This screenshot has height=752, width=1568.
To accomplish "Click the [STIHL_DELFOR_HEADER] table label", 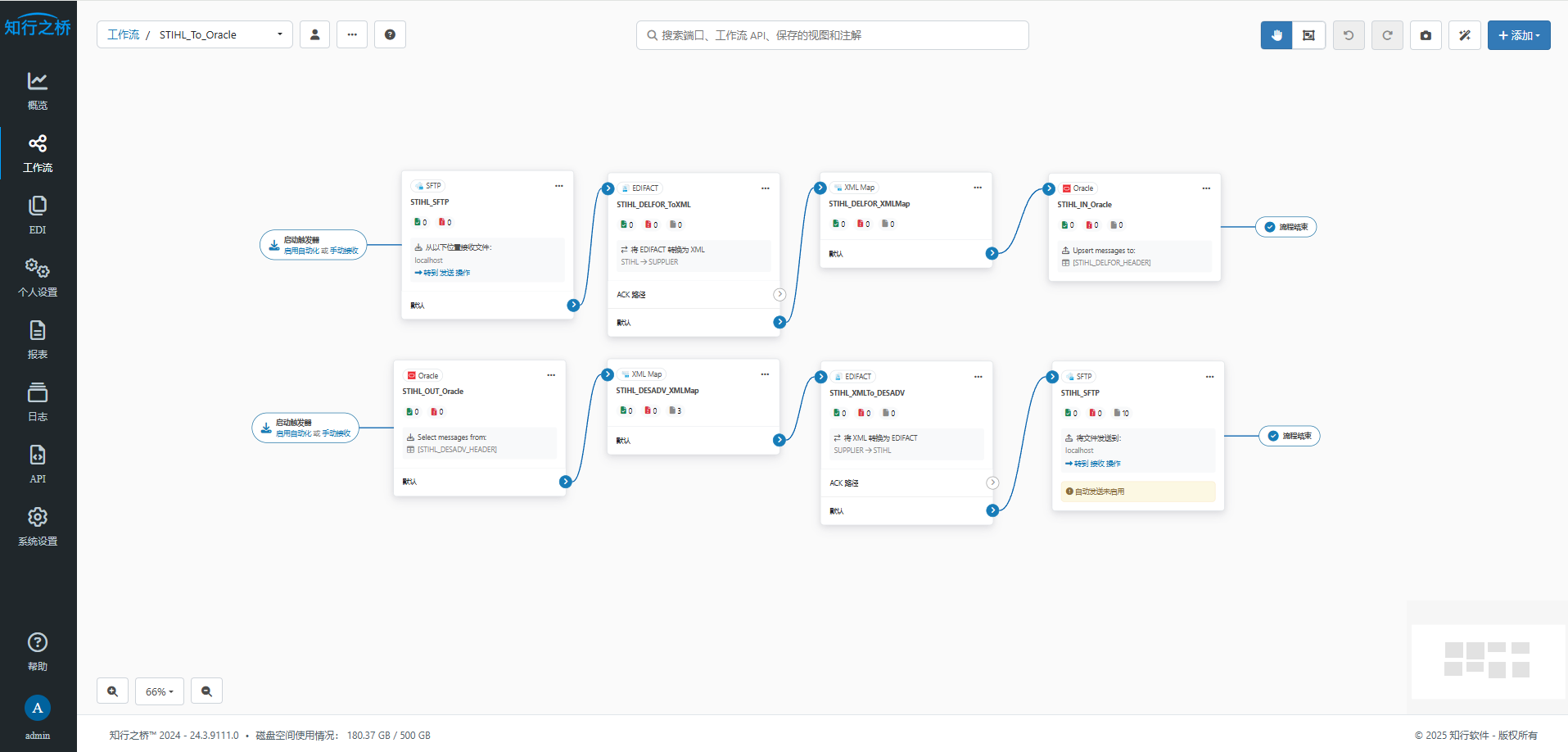I will click(x=1111, y=263).
